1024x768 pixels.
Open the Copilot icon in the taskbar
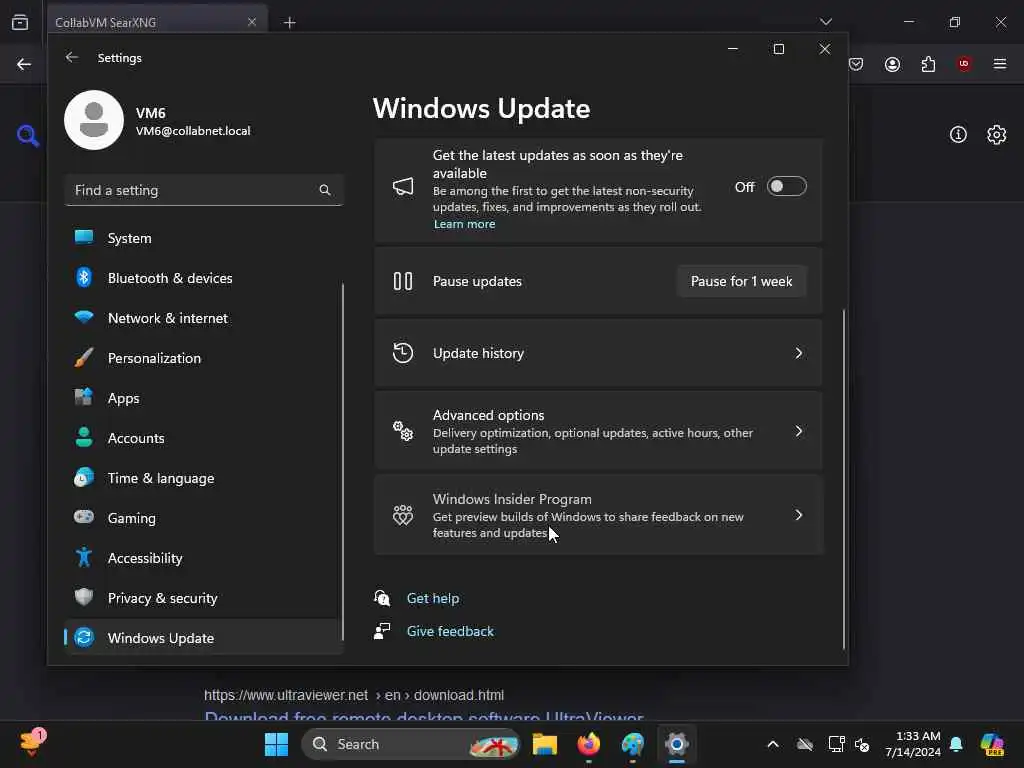pos(992,744)
